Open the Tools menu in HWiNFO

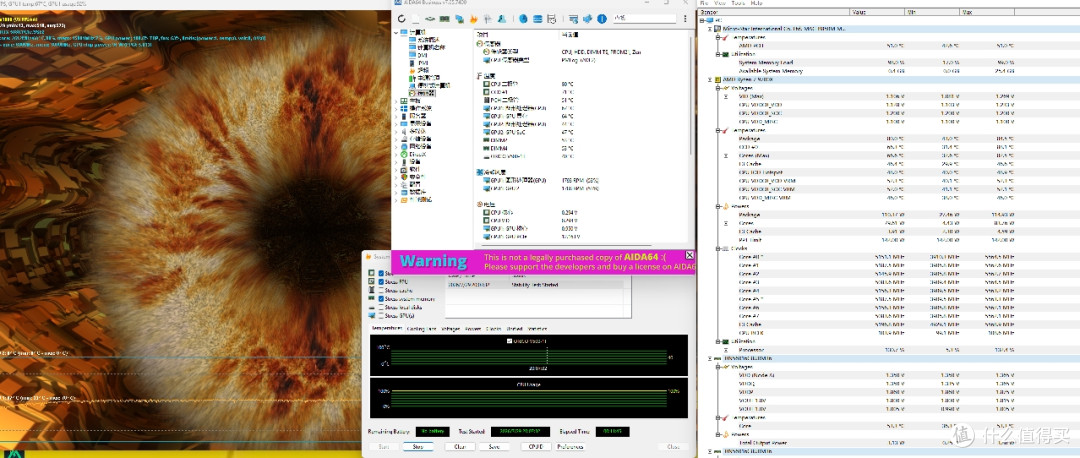738,3
